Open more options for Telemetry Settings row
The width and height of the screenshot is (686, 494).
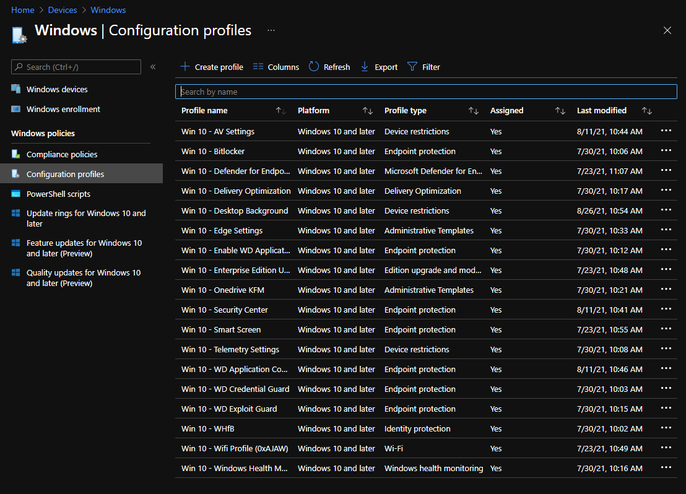coord(666,349)
